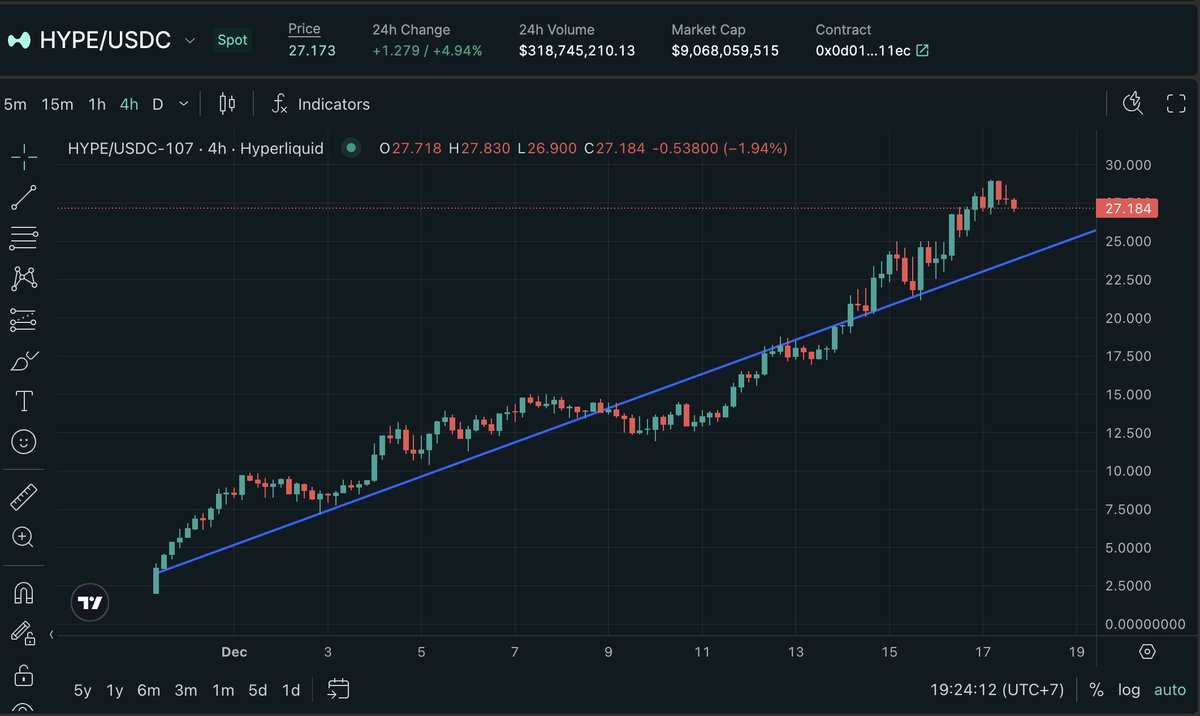The image size is (1200, 716).
Task: Click the Market Cap value $9,068,059,515
Action: click(x=725, y=50)
